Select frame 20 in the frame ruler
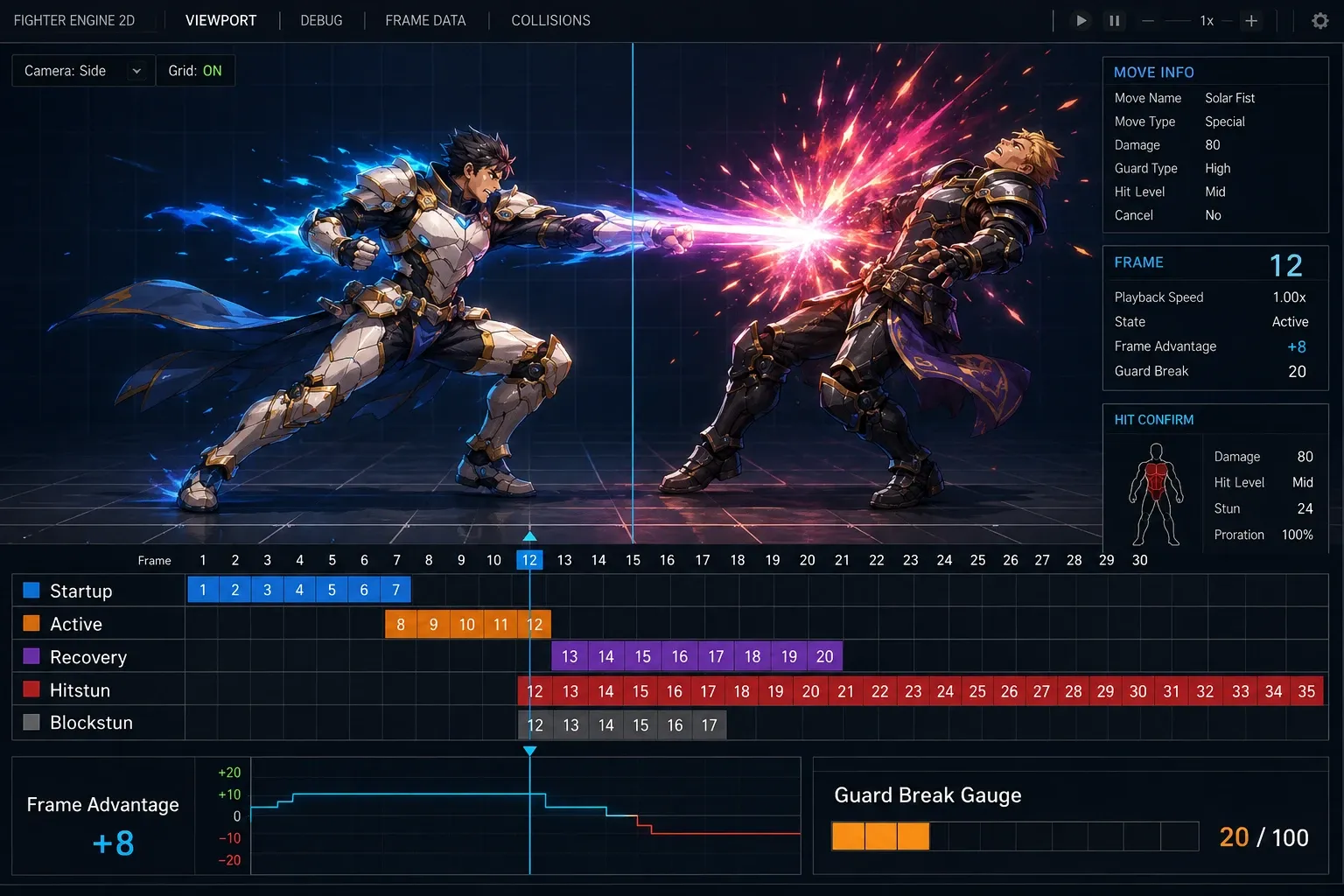The height and width of the screenshot is (896, 1344). 807,560
